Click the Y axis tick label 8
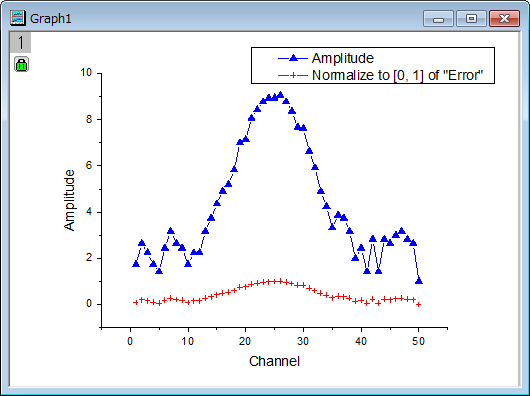Image resolution: width=530 pixels, height=396 pixels. click(90, 119)
